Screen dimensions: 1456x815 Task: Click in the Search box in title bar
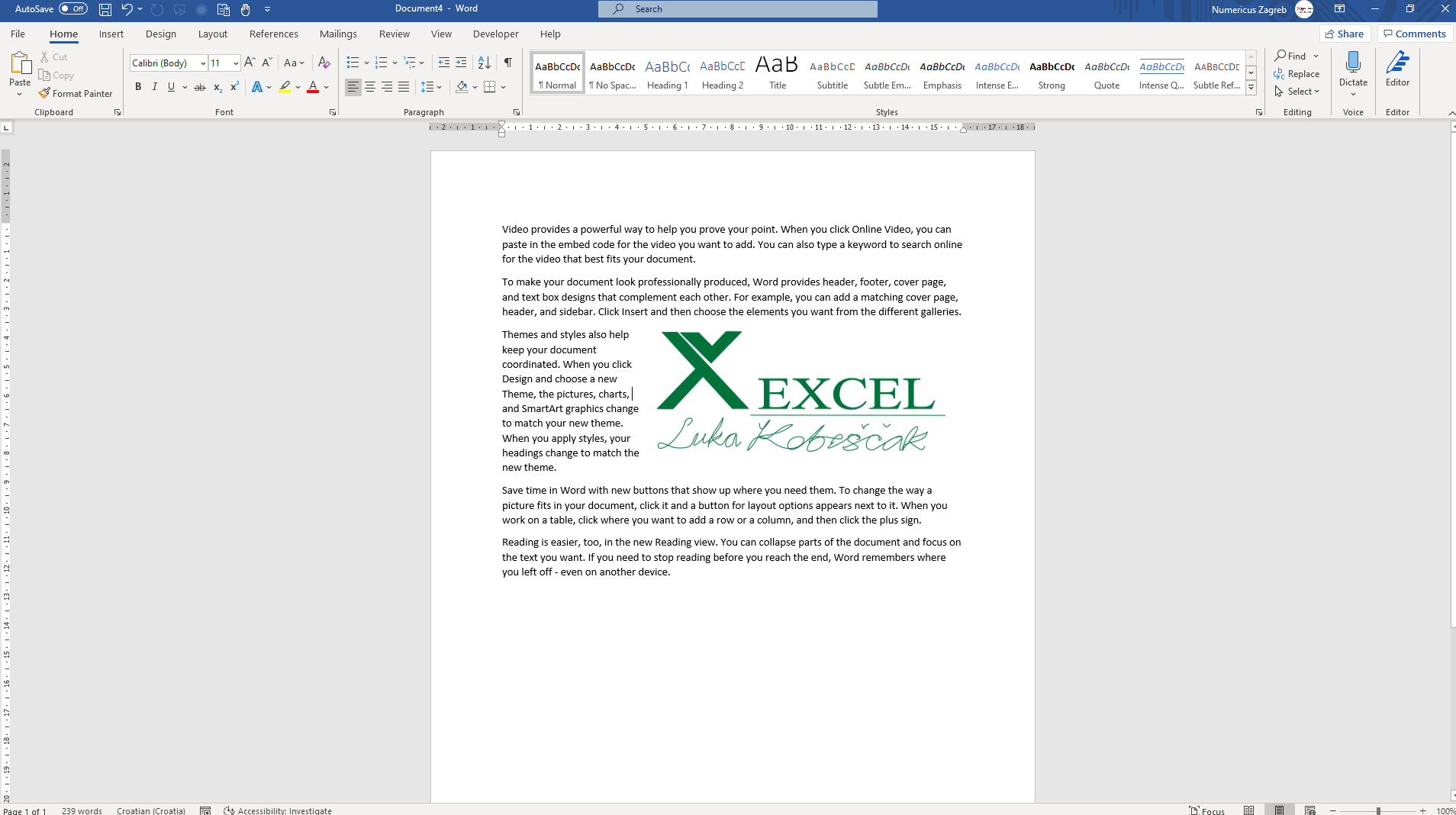click(x=737, y=9)
